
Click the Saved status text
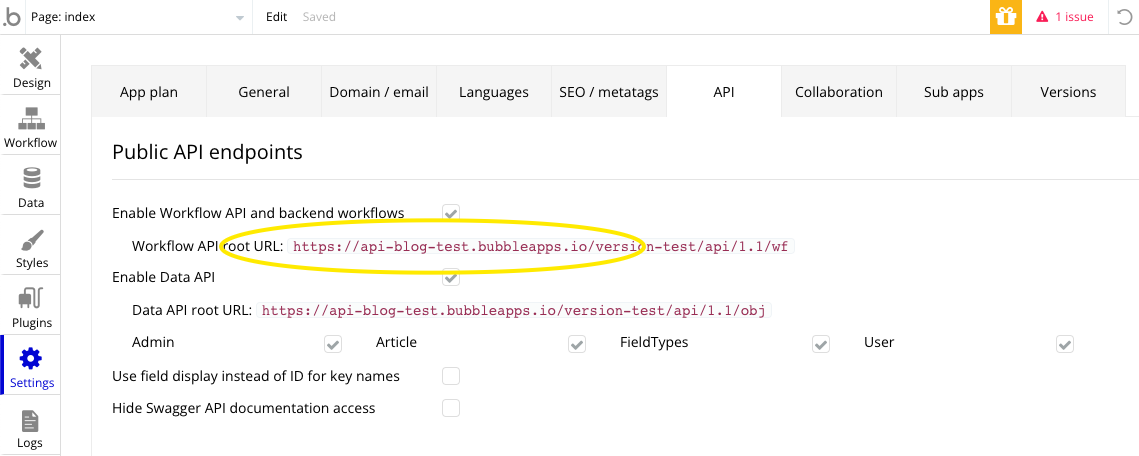pyautogui.click(x=319, y=17)
